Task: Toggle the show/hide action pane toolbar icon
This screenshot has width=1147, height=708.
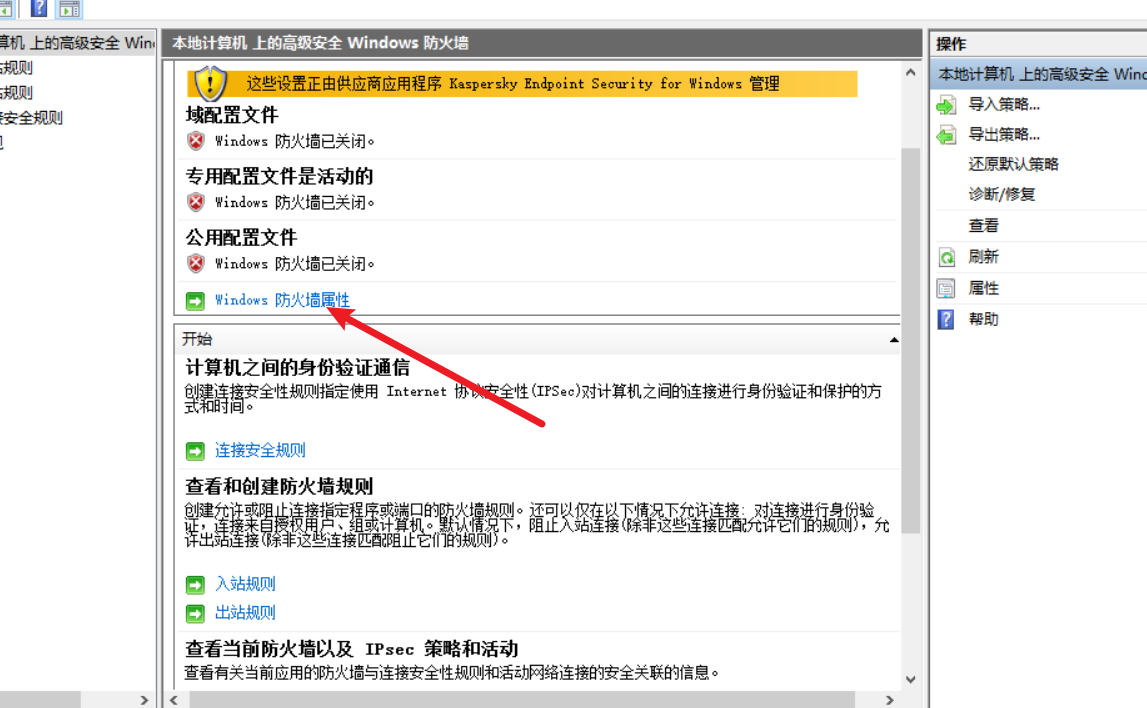Action: coord(69,9)
